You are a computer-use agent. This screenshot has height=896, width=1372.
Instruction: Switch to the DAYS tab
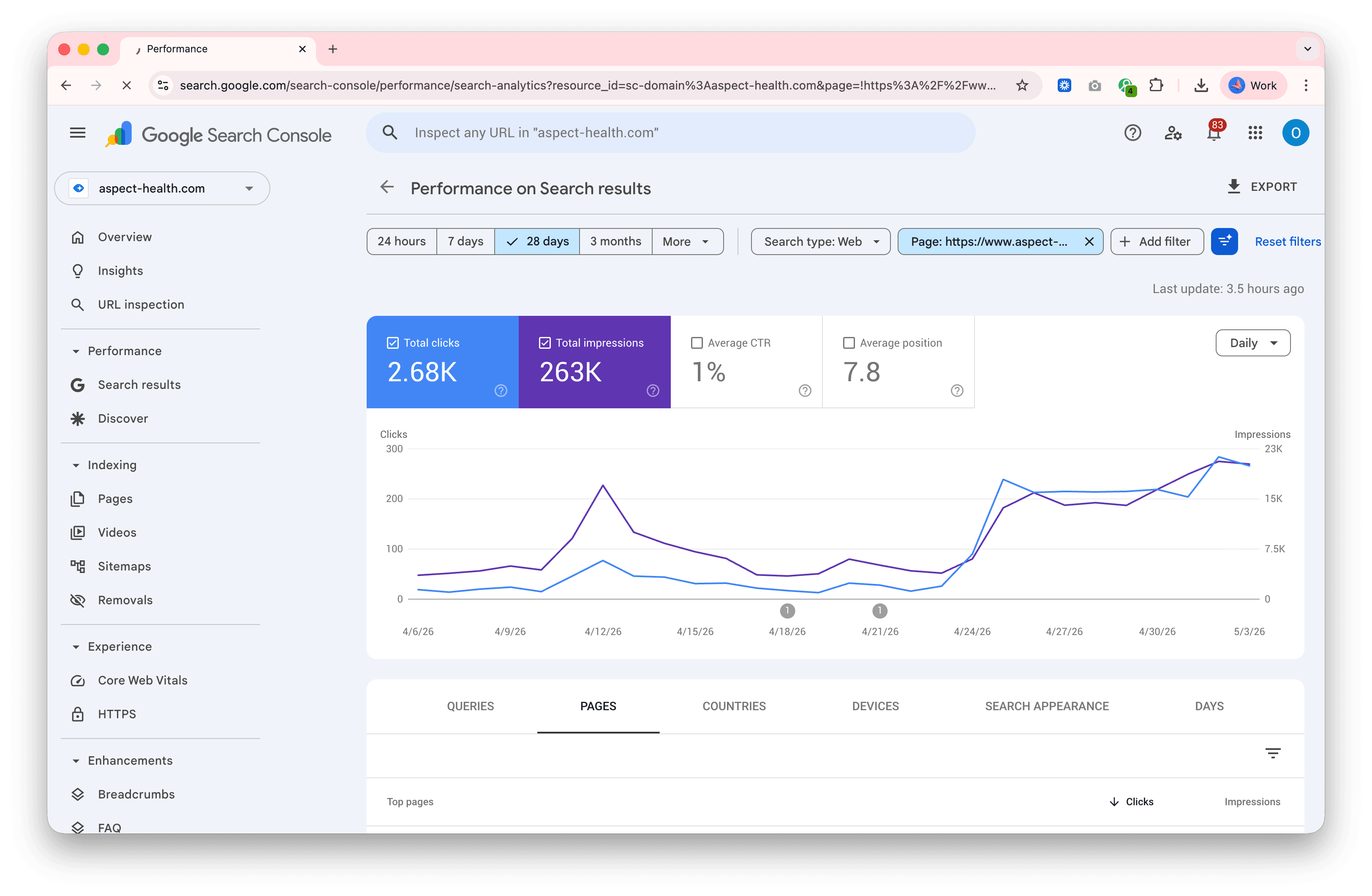tap(1209, 706)
